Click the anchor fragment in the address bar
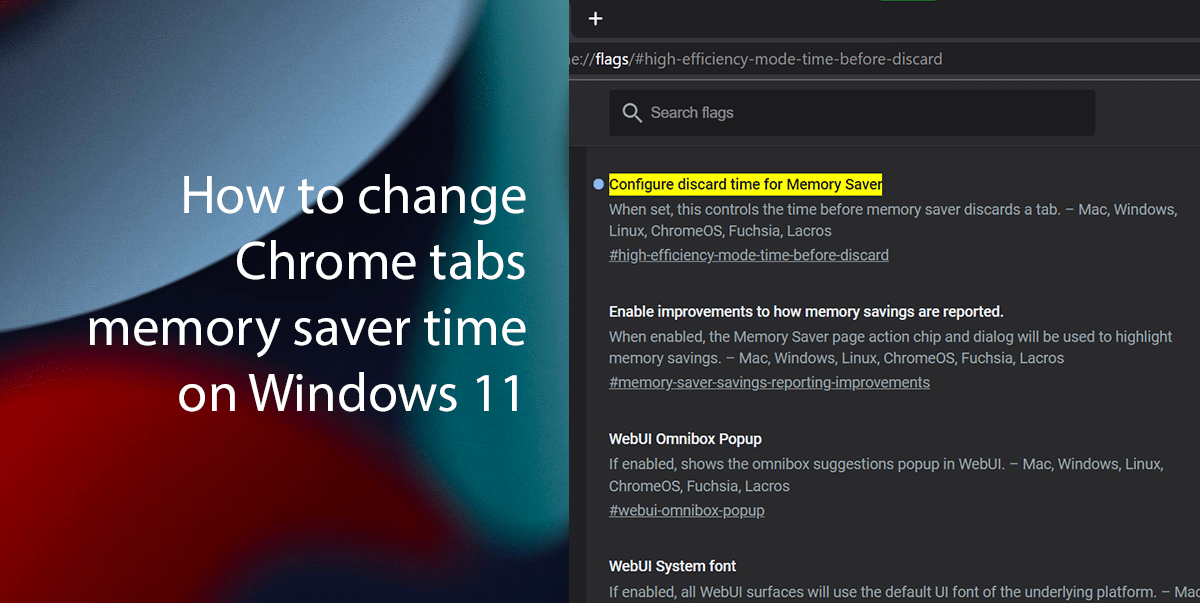 (x=790, y=59)
